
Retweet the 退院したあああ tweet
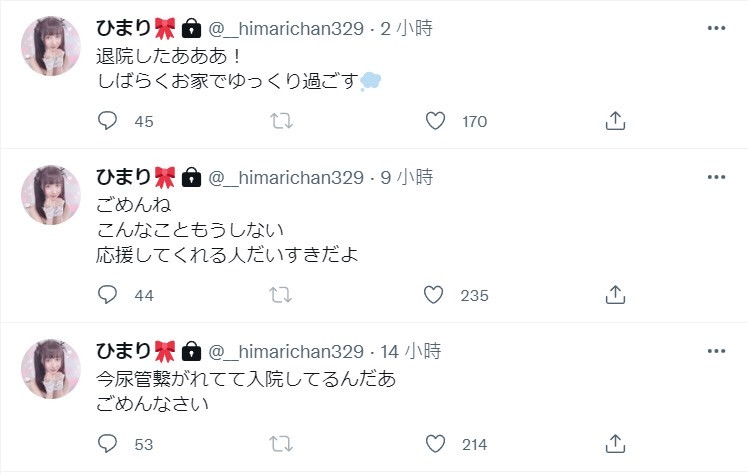281,121
